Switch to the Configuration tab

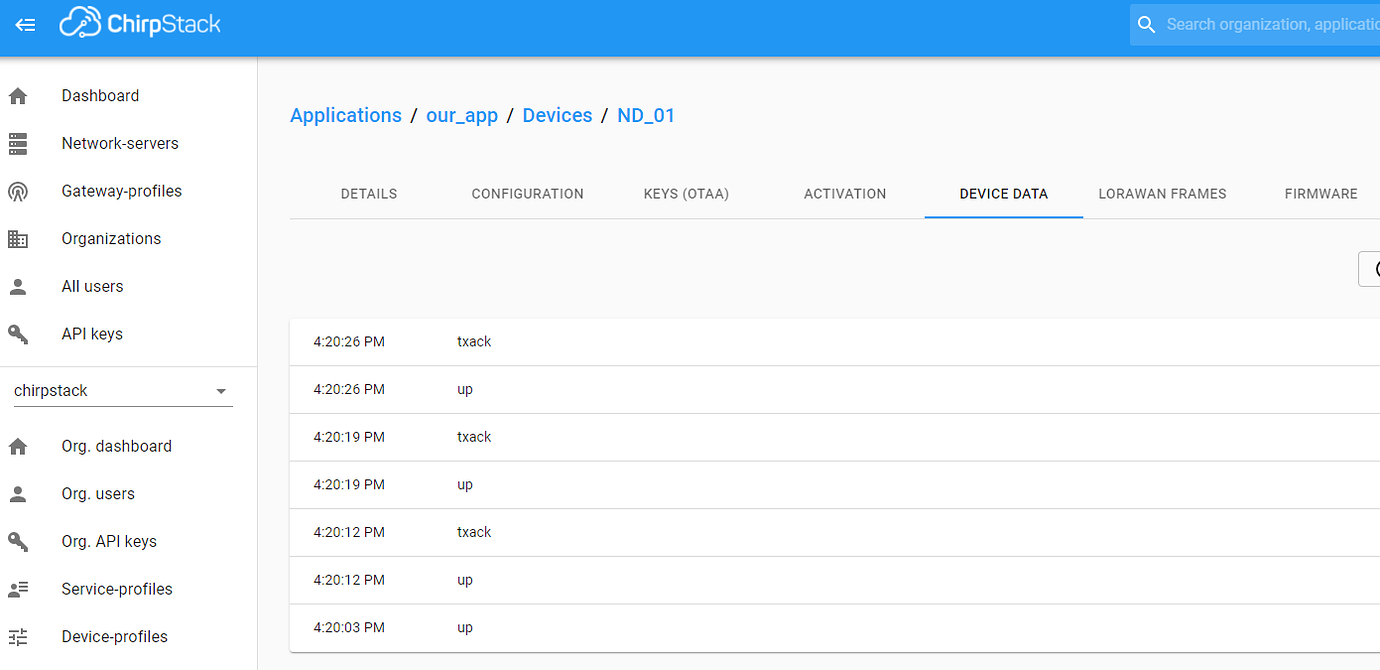click(528, 194)
